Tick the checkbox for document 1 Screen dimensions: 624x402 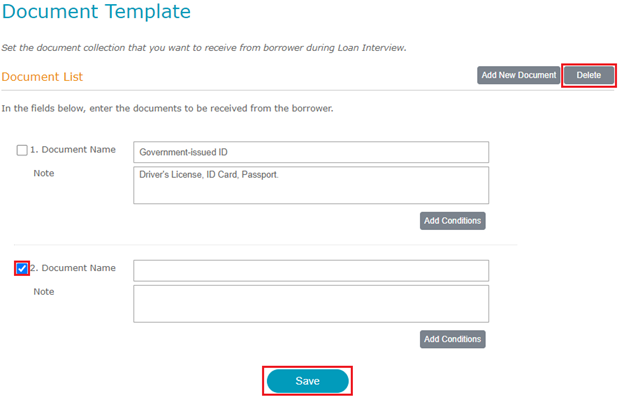22,151
